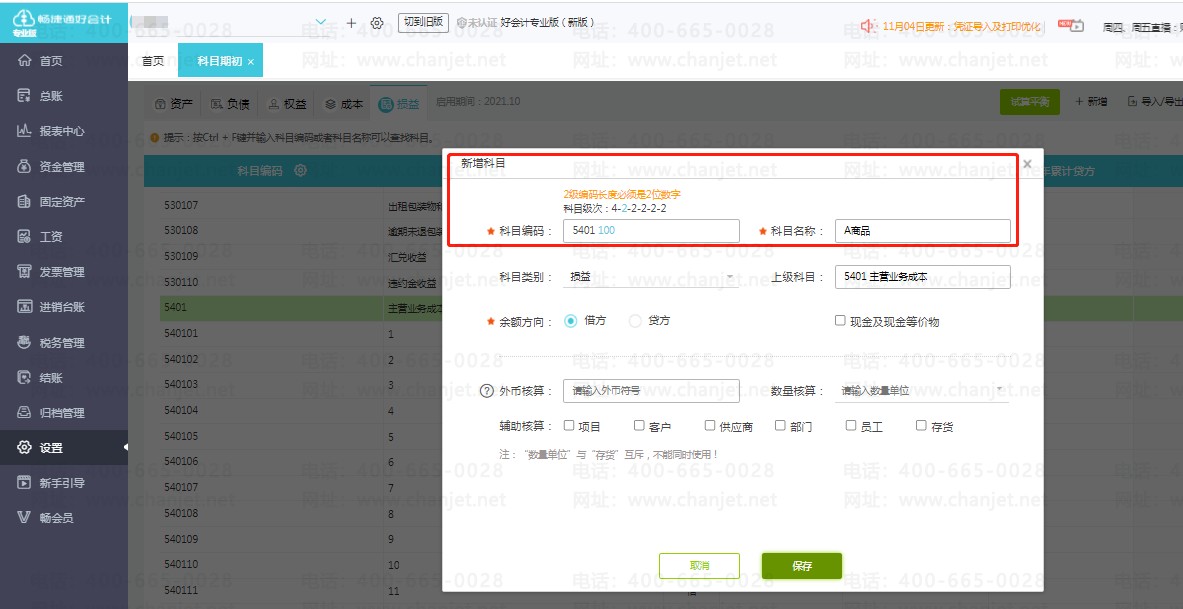Open 税务管理 in the sidebar

(x=62, y=343)
